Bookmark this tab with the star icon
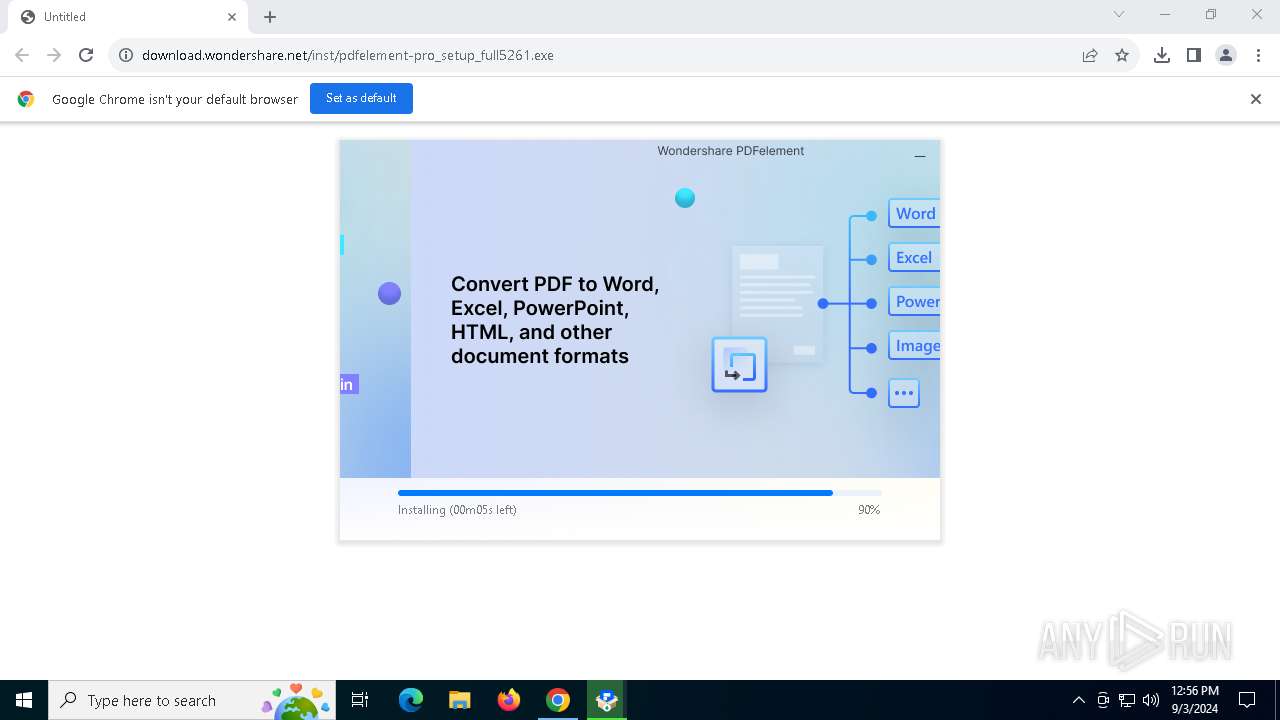 click(x=1122, y=55)
